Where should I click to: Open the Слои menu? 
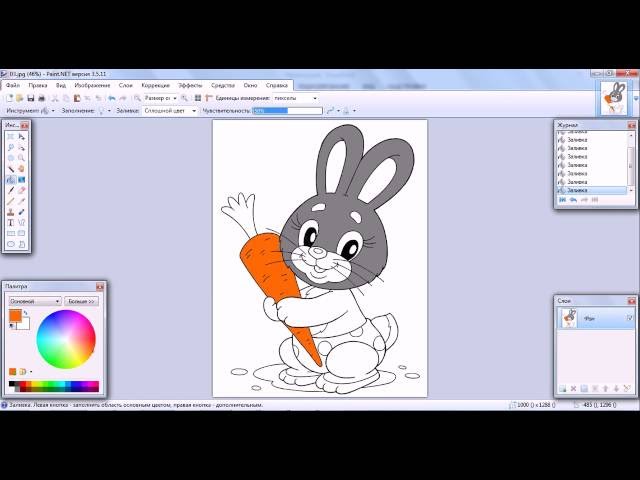pyautogui.click(x=126, y=85)
